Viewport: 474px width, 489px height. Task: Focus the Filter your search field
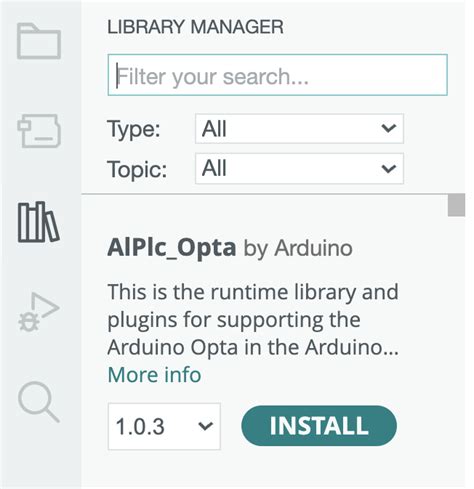coord(277,75)
